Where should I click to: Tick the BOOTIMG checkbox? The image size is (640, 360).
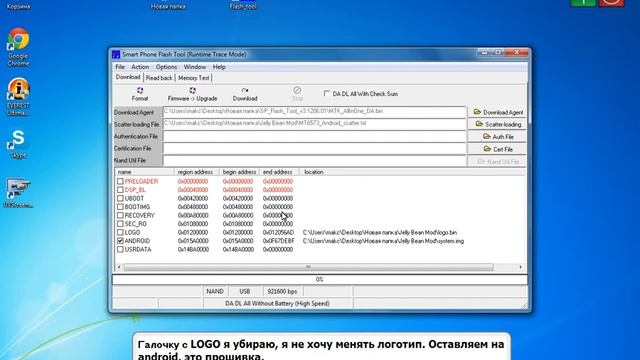point(120,207)
